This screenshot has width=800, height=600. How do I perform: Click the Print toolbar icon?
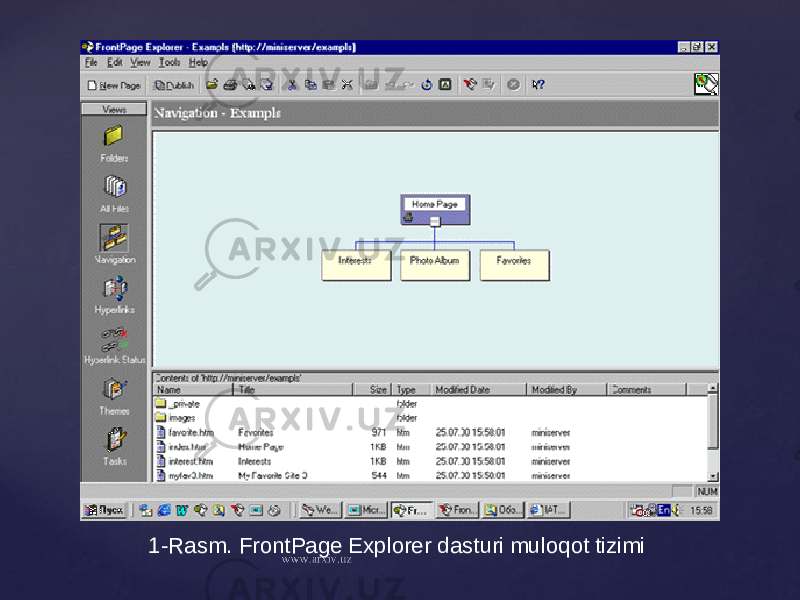(230, 85)
